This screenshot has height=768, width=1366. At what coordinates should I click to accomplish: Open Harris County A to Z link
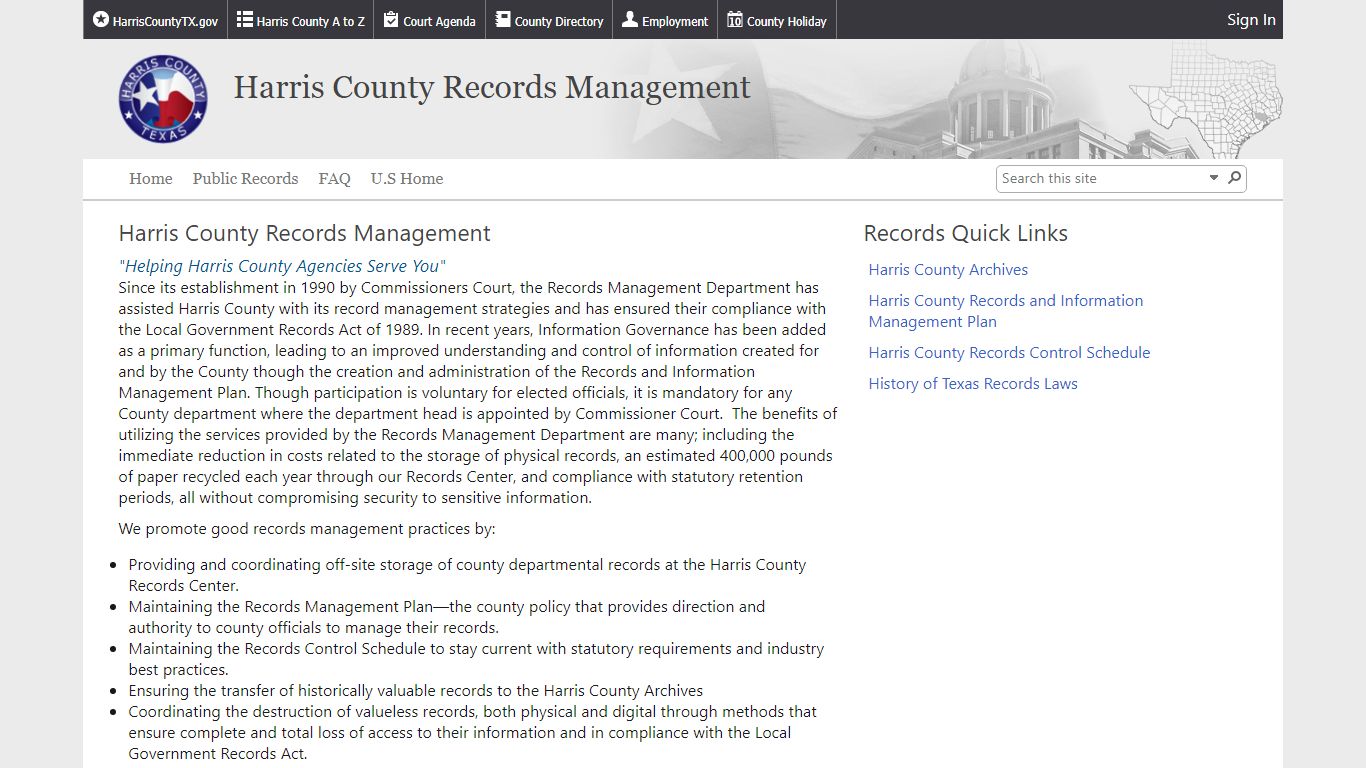pyautogui.click(x=311, y=21)
